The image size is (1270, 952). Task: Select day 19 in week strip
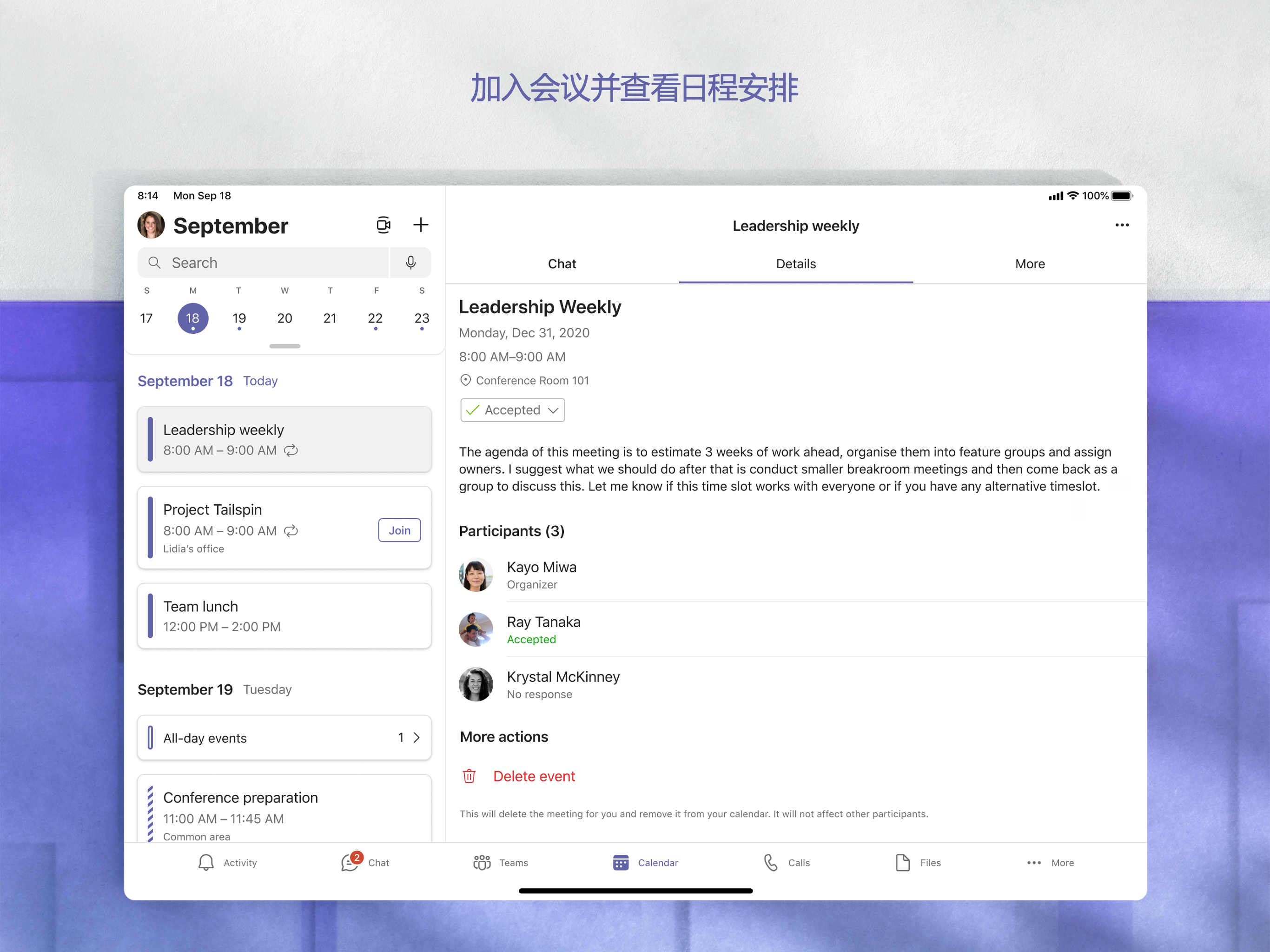239,319
